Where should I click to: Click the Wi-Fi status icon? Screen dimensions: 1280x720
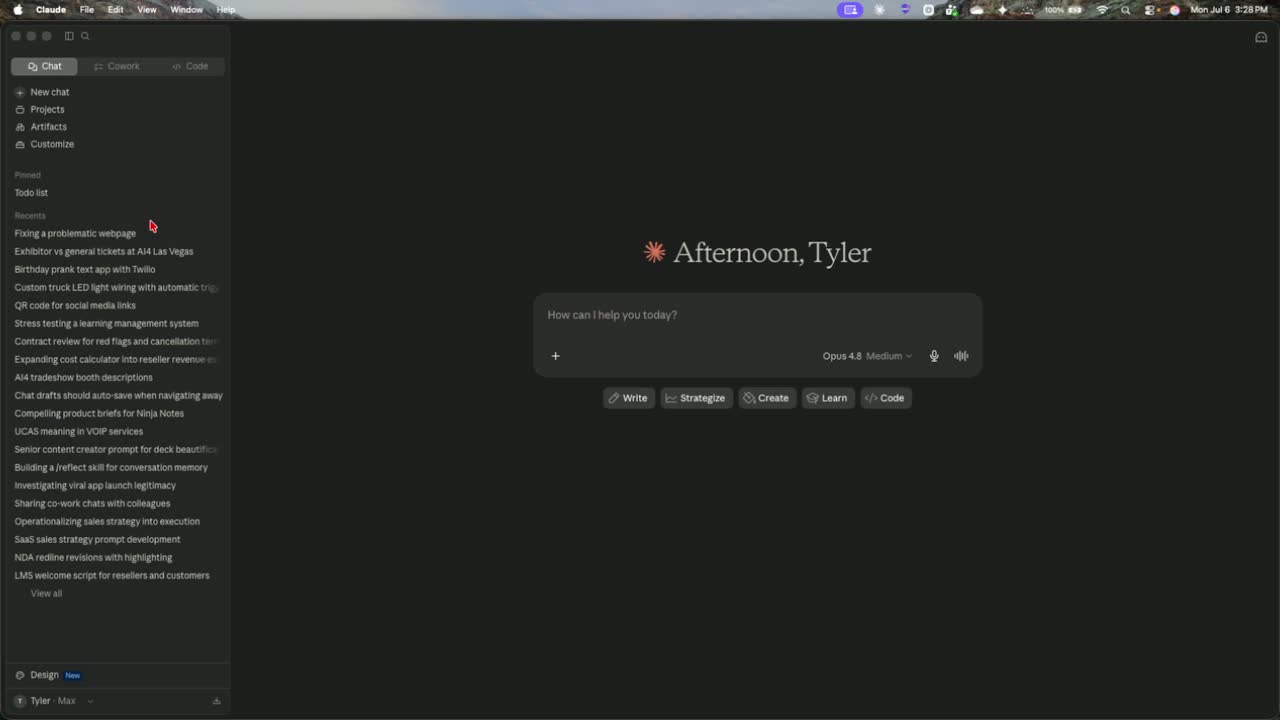click(1103, 10)
